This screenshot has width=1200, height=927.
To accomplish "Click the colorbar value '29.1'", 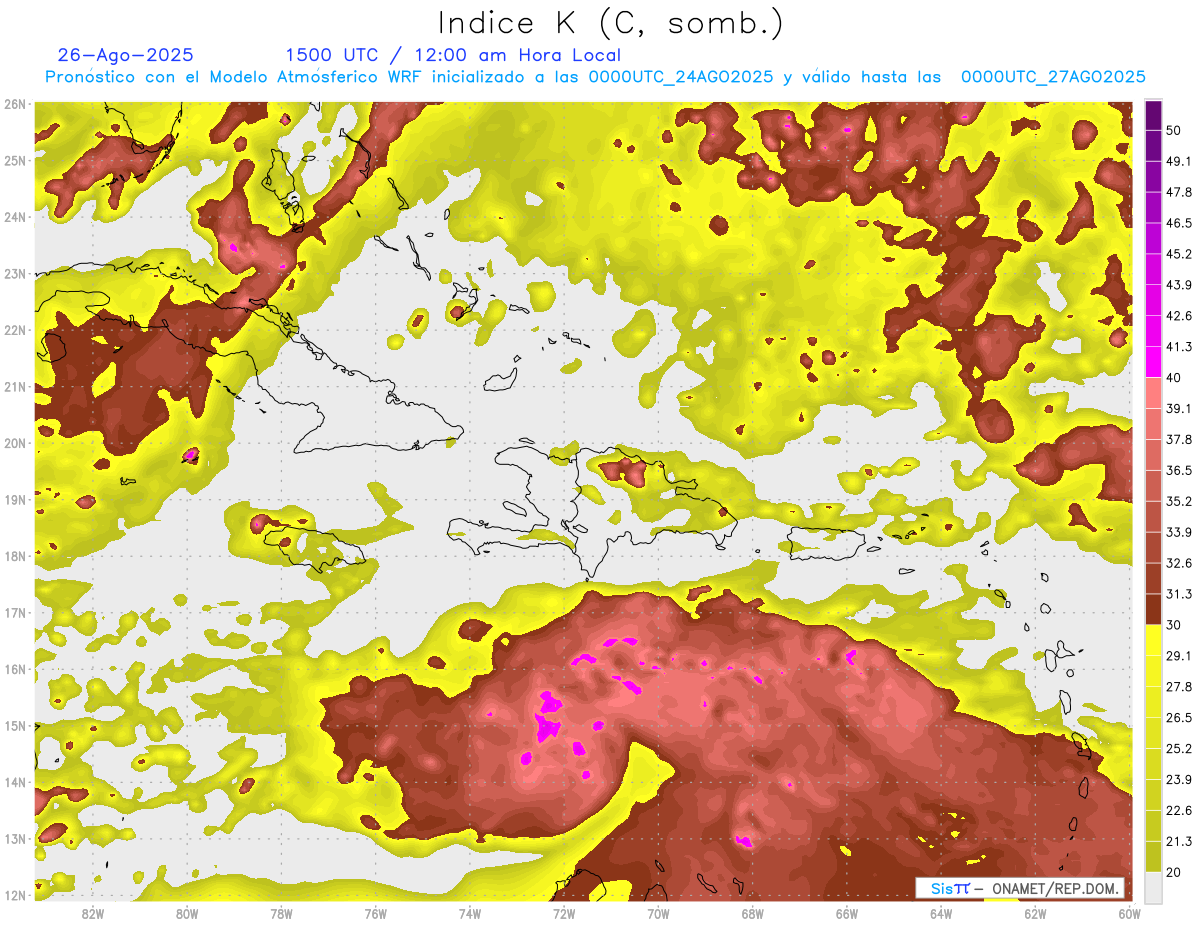I will (x=1178, y=655).
